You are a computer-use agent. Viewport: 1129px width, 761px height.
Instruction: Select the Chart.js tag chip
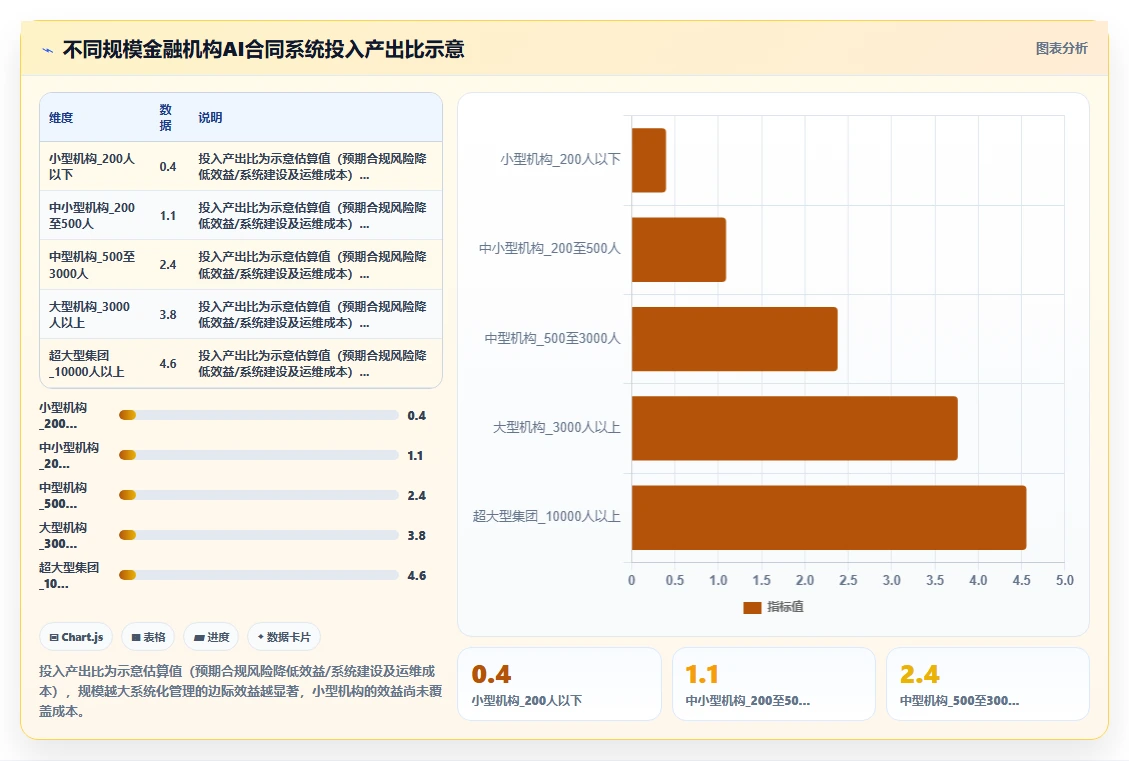tap(76, 637)
